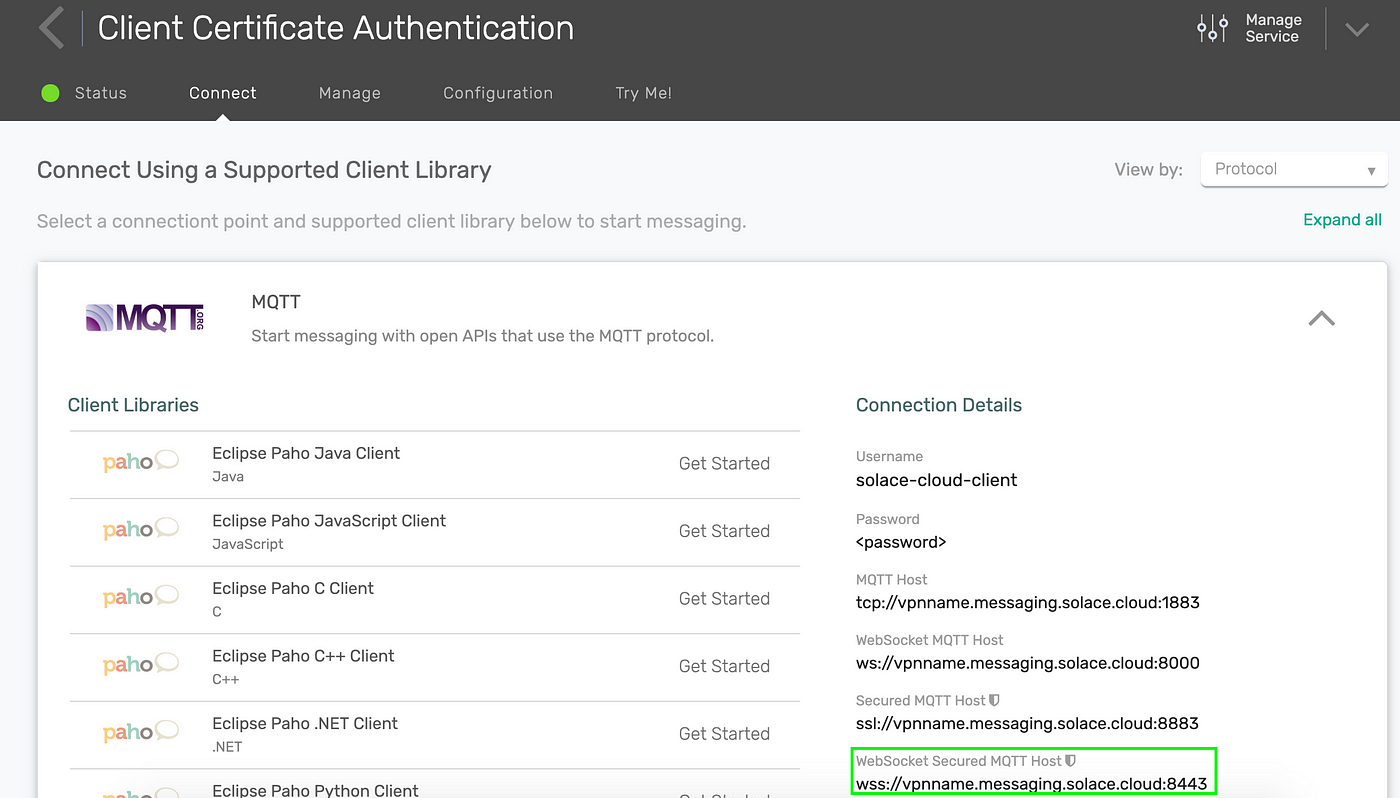This screenshot has height=798, width=1400.
Task: Click the MQTT.org logo
Action: pyautogui.click(x=145, y=318)
